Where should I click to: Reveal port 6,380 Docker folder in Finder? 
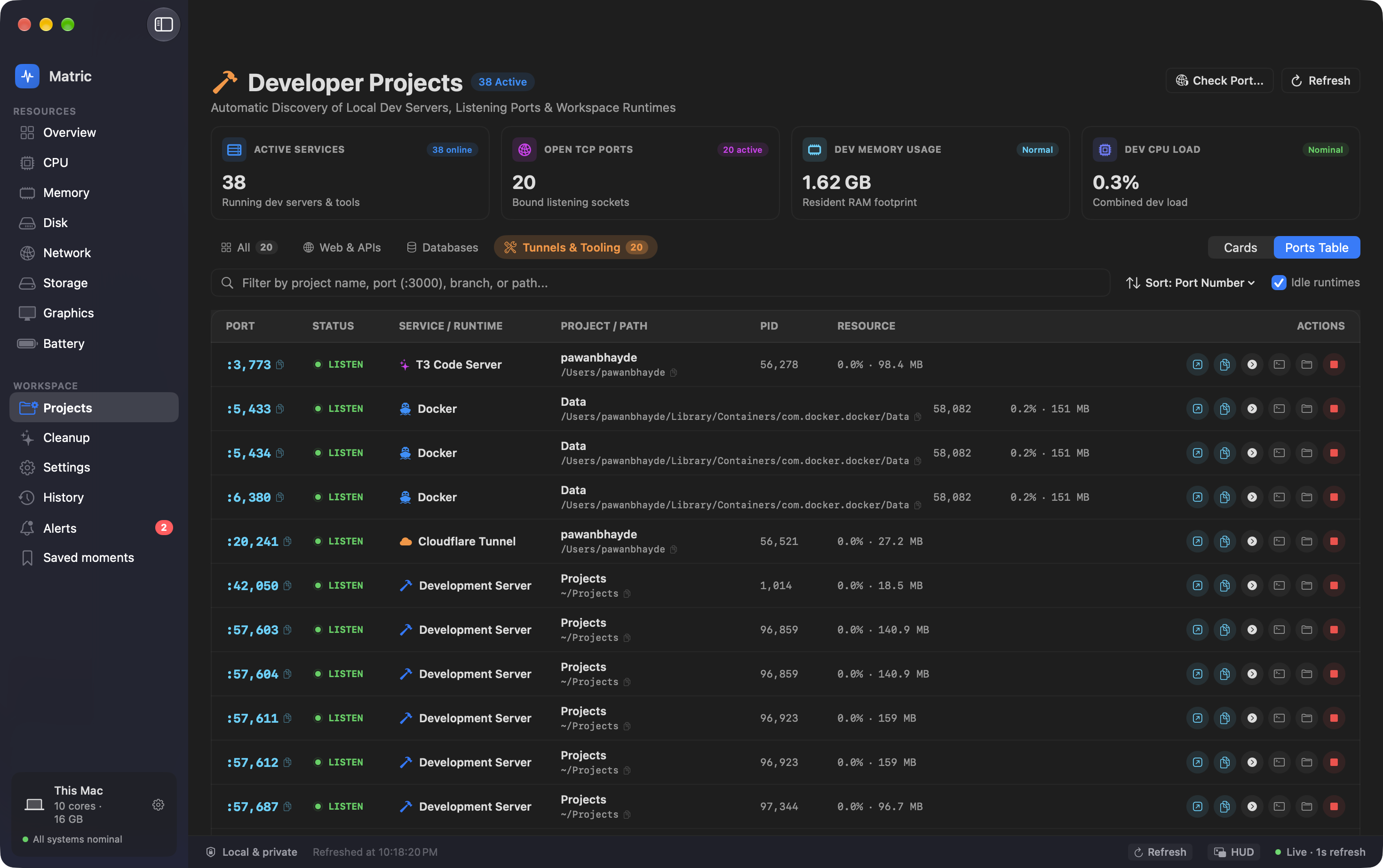pos(1307,497)
